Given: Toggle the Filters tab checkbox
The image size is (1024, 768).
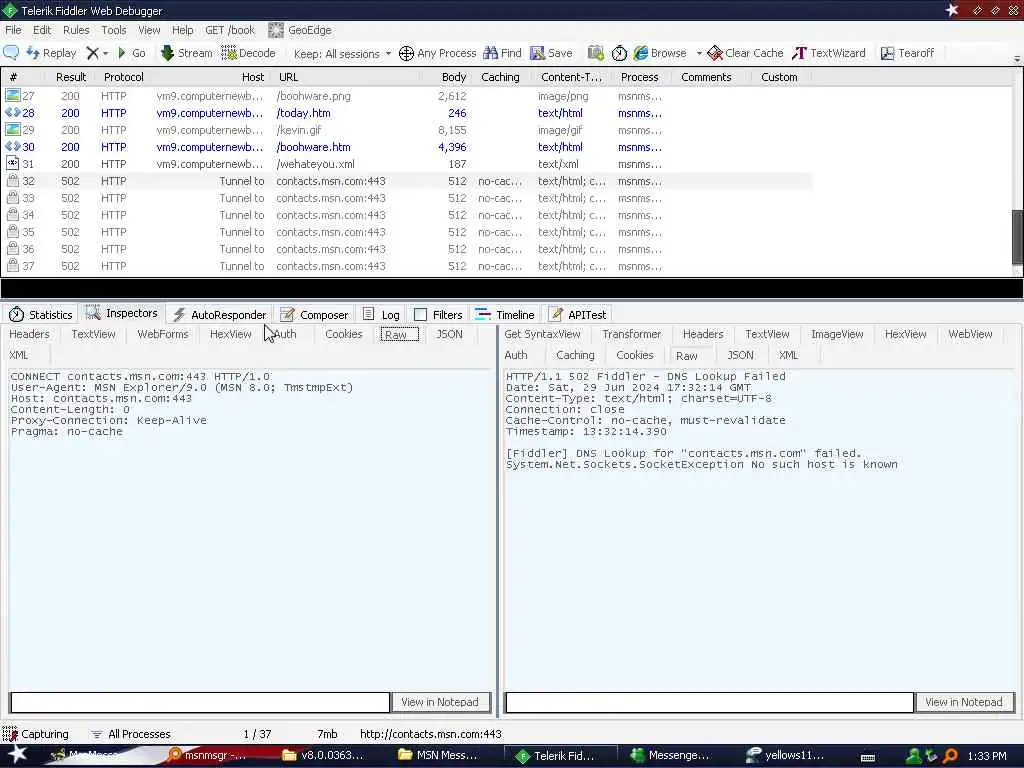Looking at the screenshot, I should [421, 315].
